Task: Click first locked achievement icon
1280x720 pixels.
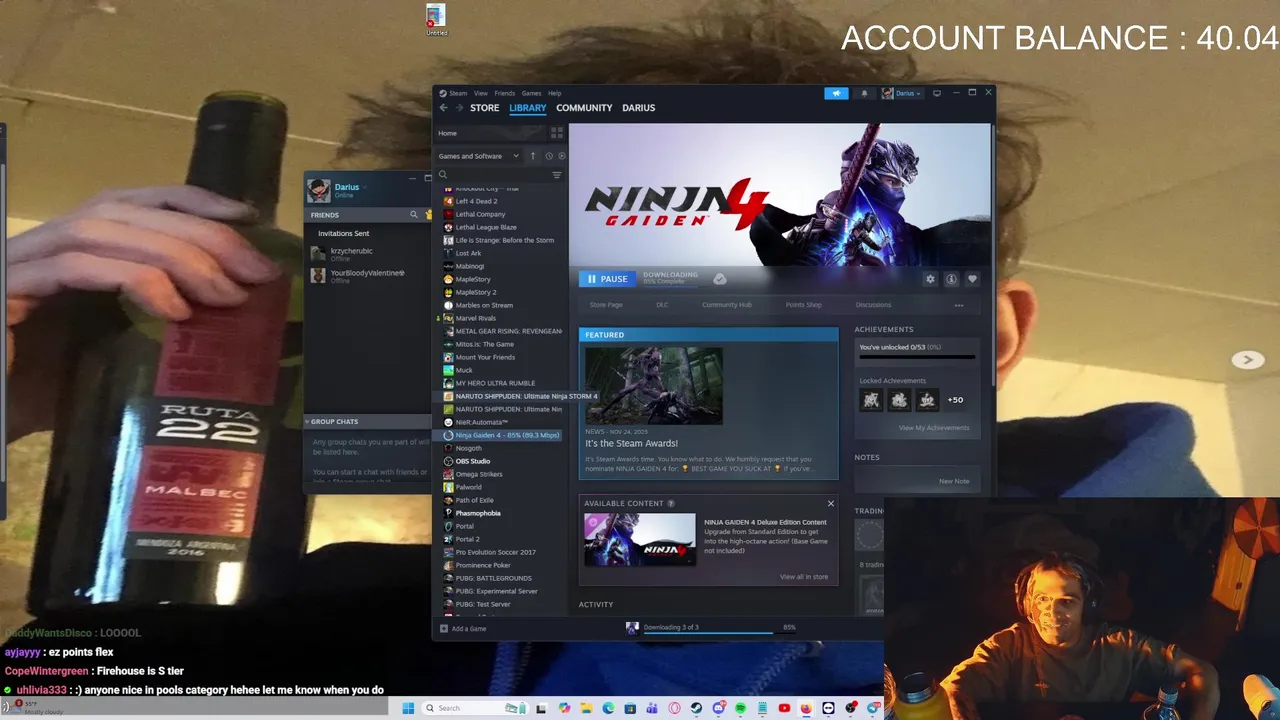Action: (x=872, y=400)
